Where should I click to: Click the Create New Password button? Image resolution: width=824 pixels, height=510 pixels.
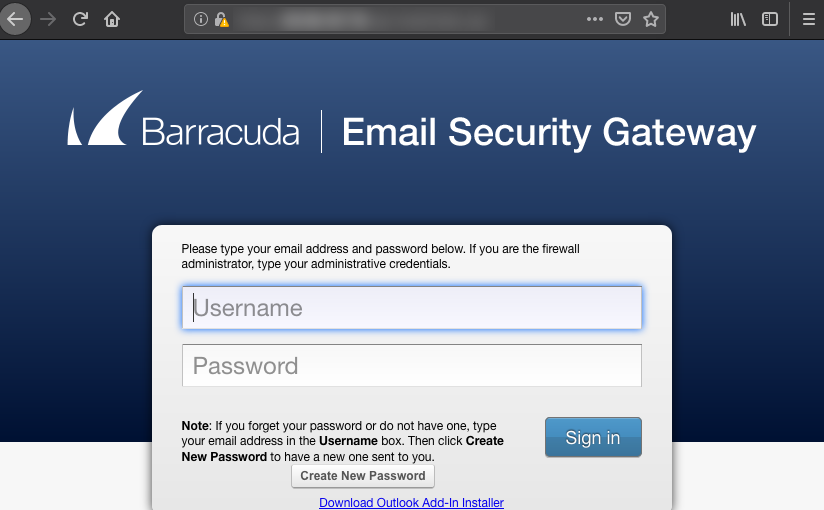pos(363,476)
